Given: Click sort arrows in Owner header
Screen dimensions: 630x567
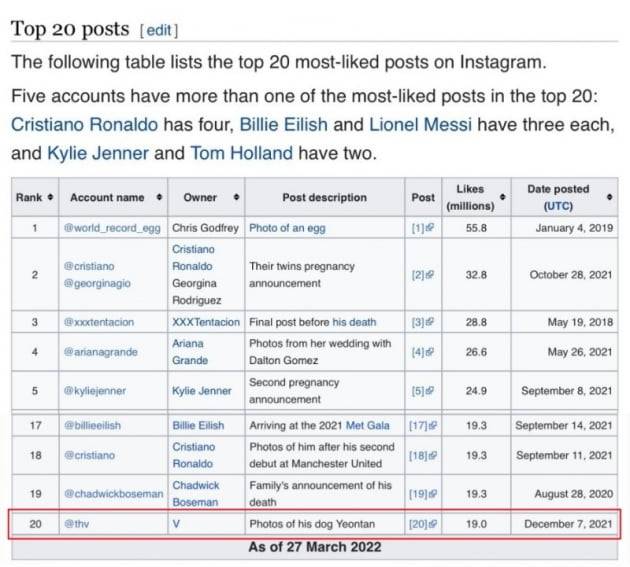Looking at the screenshot, I should coord(235,198).
